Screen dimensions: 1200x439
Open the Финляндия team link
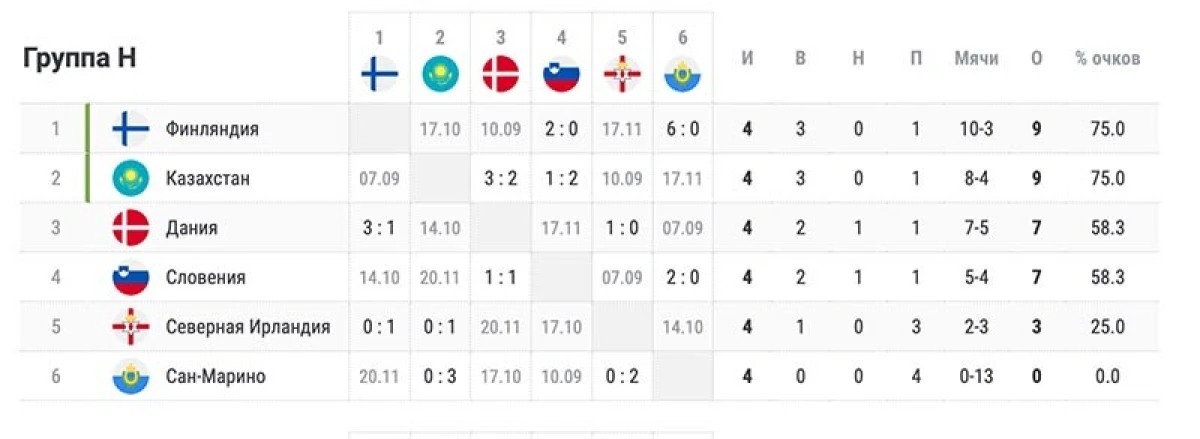[x=212, y=129]
